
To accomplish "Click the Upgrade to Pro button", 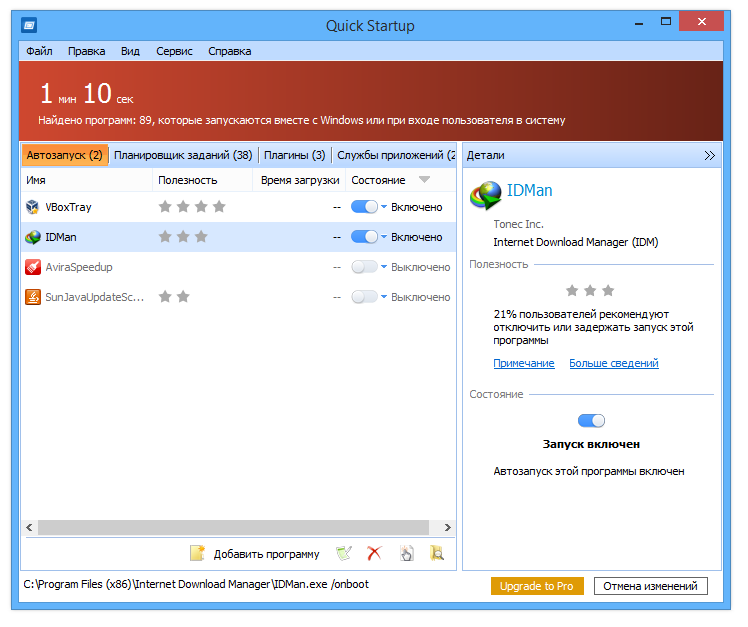I will point(537,586).
